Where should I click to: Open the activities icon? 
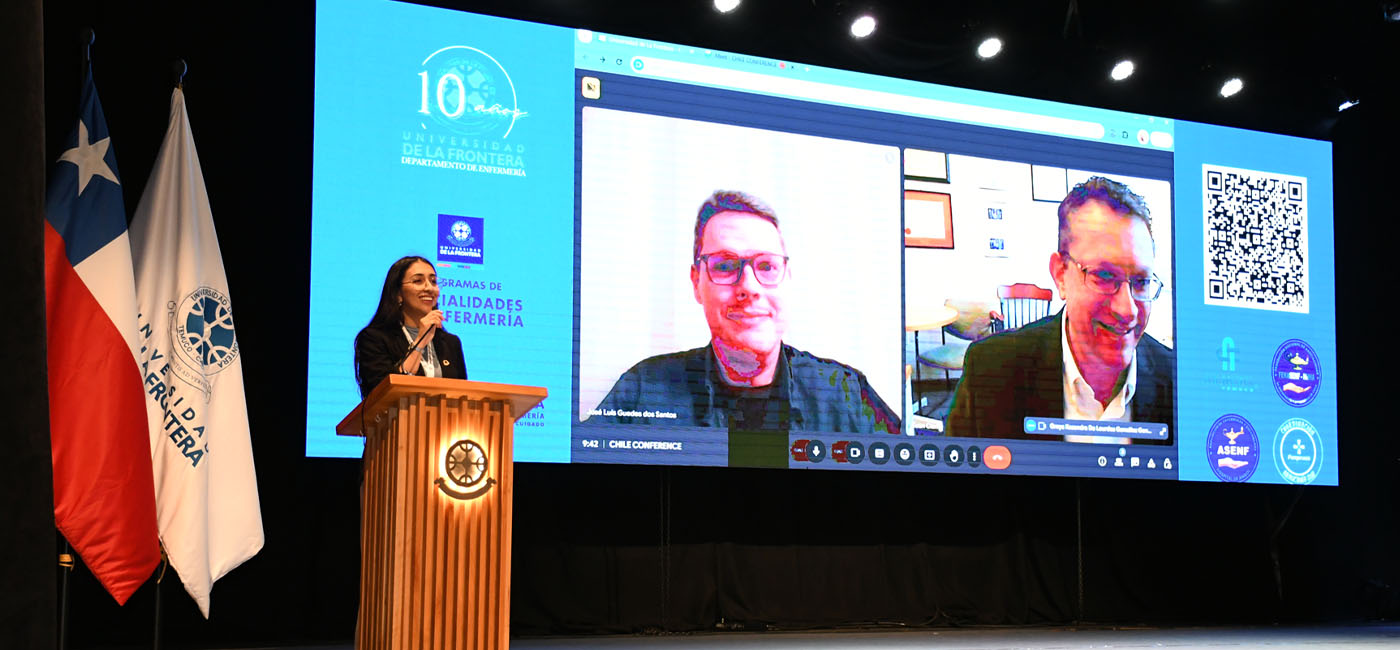1151,463
